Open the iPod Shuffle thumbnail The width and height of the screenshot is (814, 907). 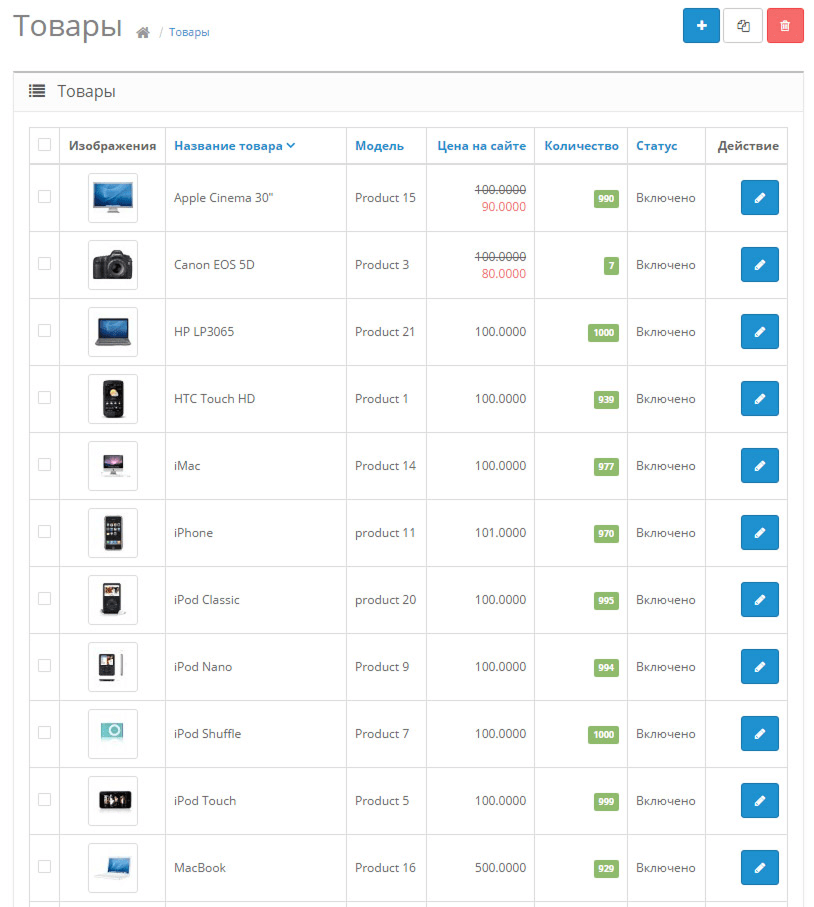(113, 734)
